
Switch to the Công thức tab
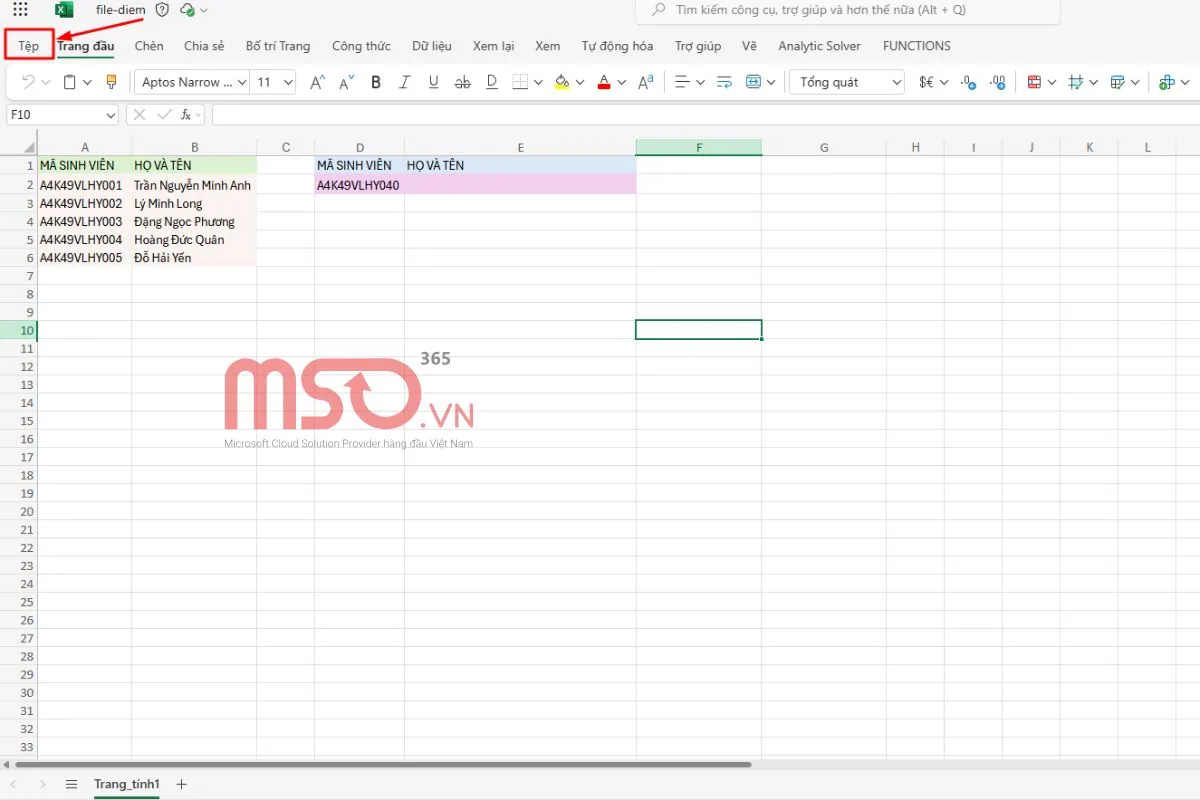click(361, 46)
